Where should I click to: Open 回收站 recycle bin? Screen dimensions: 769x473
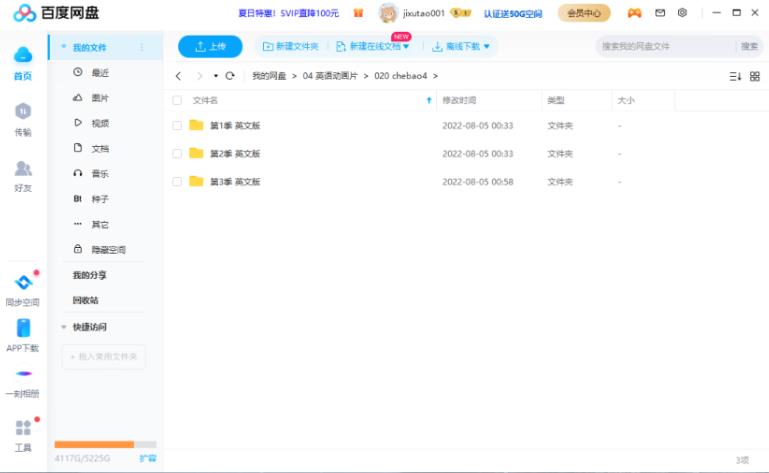[x=85, y=300]
